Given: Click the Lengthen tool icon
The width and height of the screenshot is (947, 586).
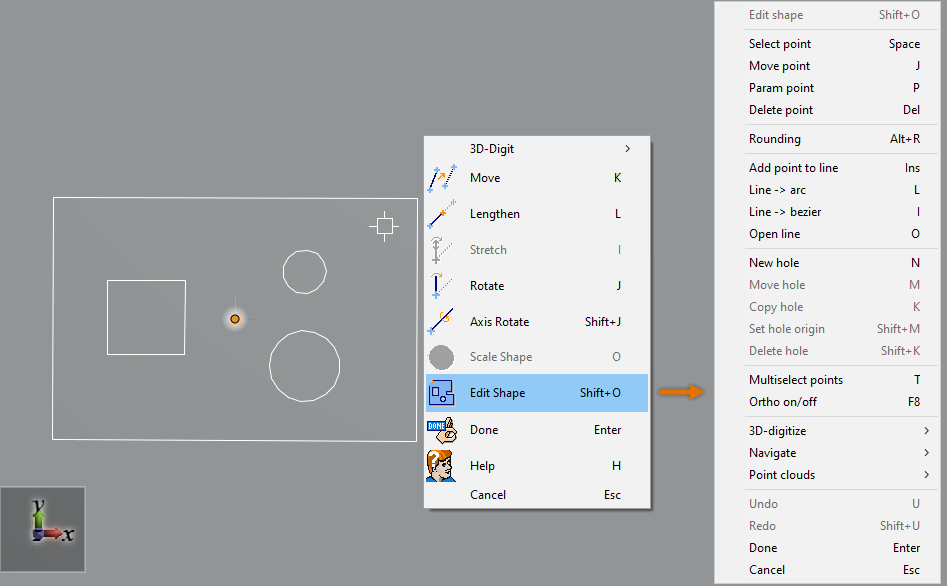Looking at the screenshot, I should (x=441, y=214).
